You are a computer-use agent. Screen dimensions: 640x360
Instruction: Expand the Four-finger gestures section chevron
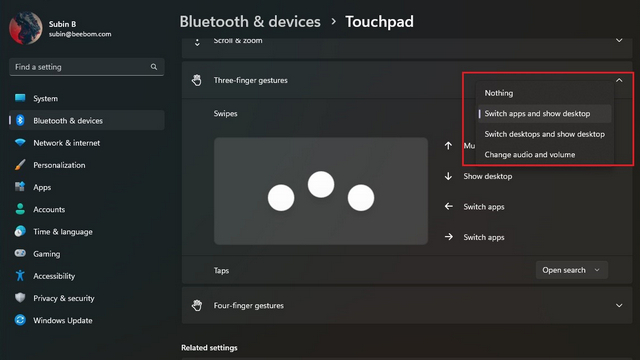pos(619,305)
